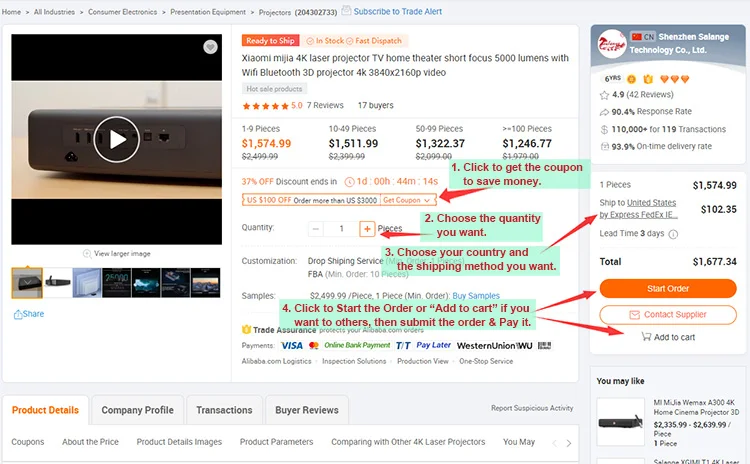
Task: Go to Home breadcrumb
Action: (x=11, y=12)
